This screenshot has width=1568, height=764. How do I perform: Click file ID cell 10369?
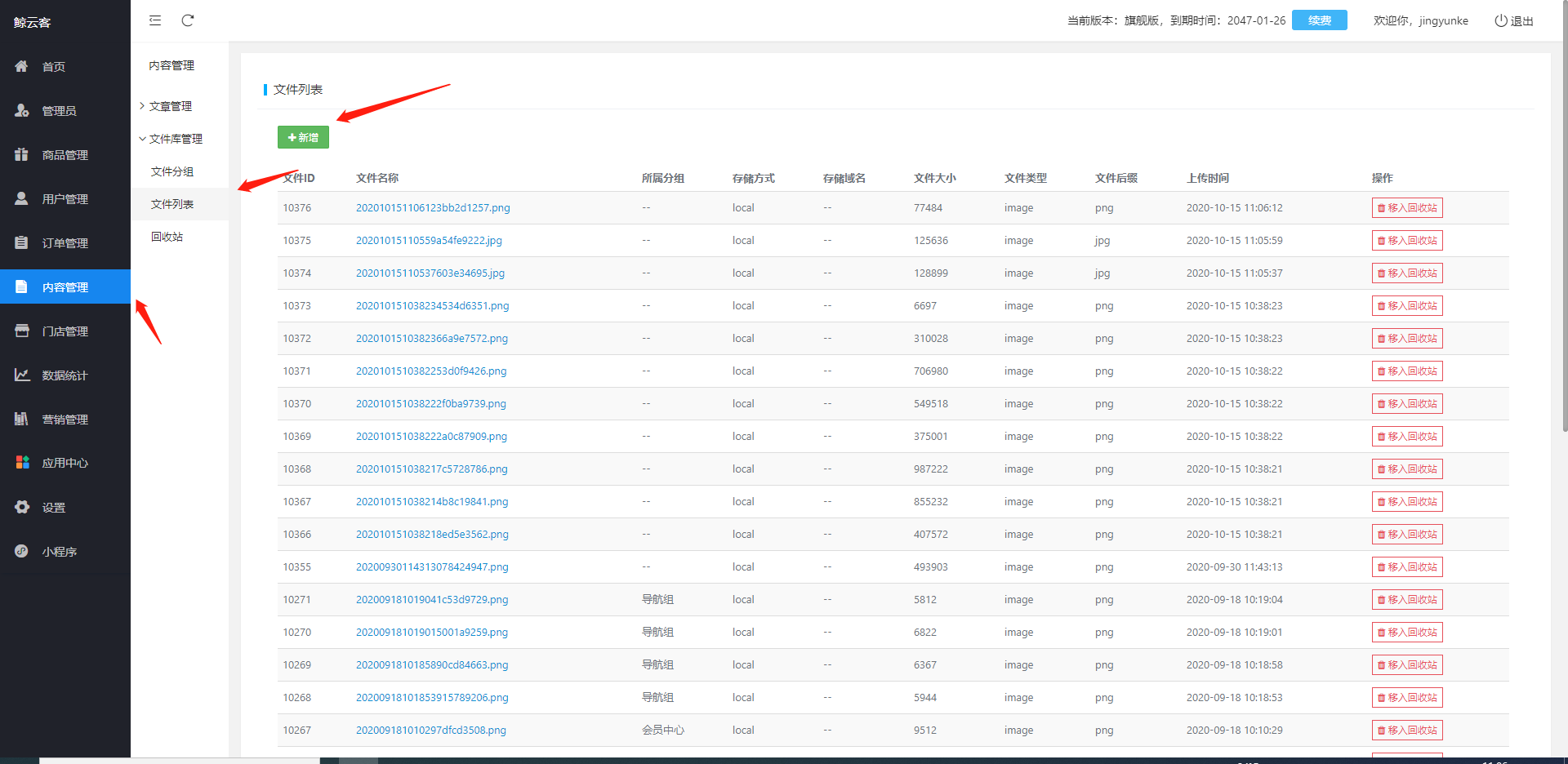click(x=297, y=437)
